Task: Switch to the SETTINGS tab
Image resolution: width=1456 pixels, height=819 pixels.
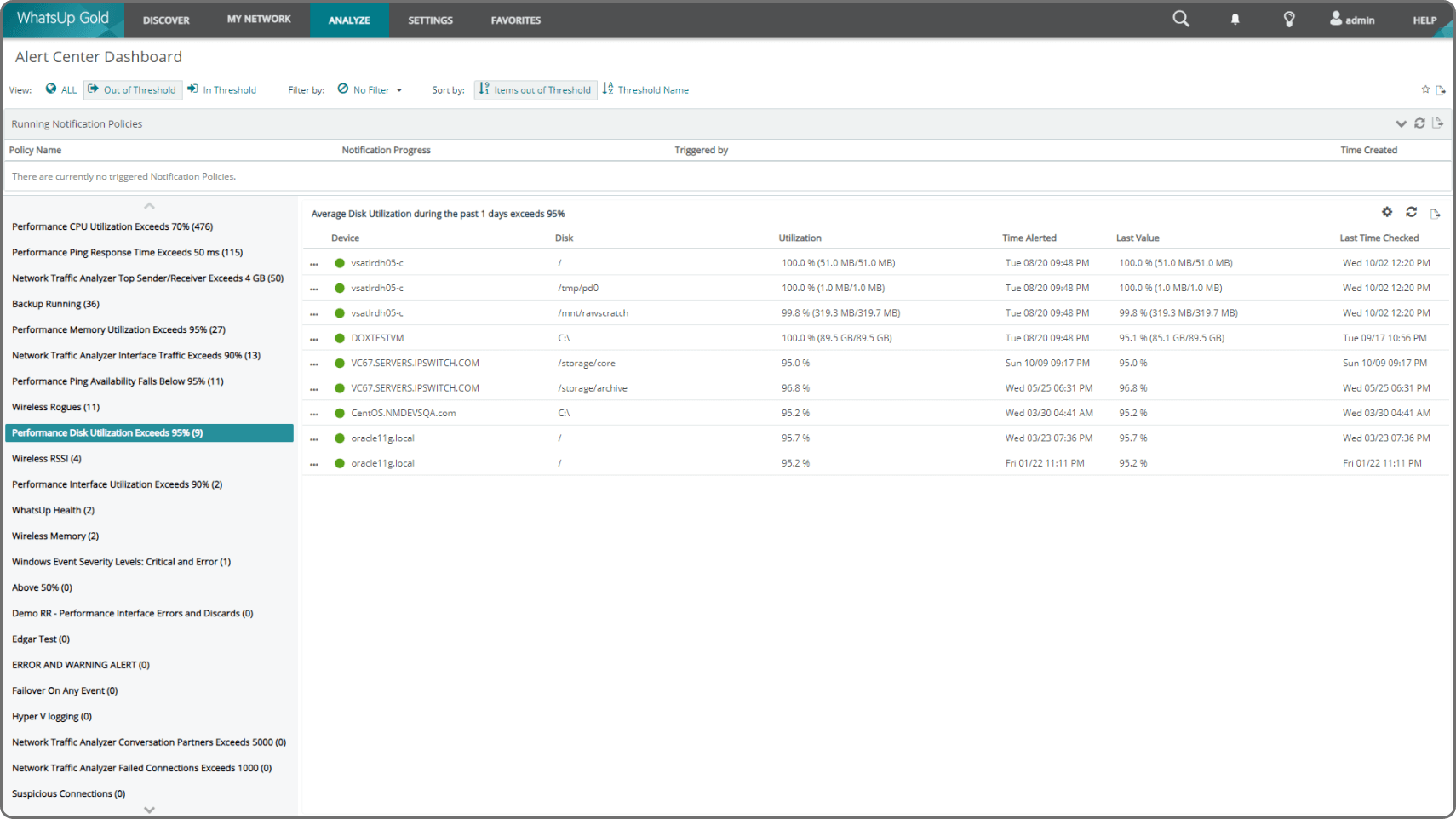Action: [430, 20]
